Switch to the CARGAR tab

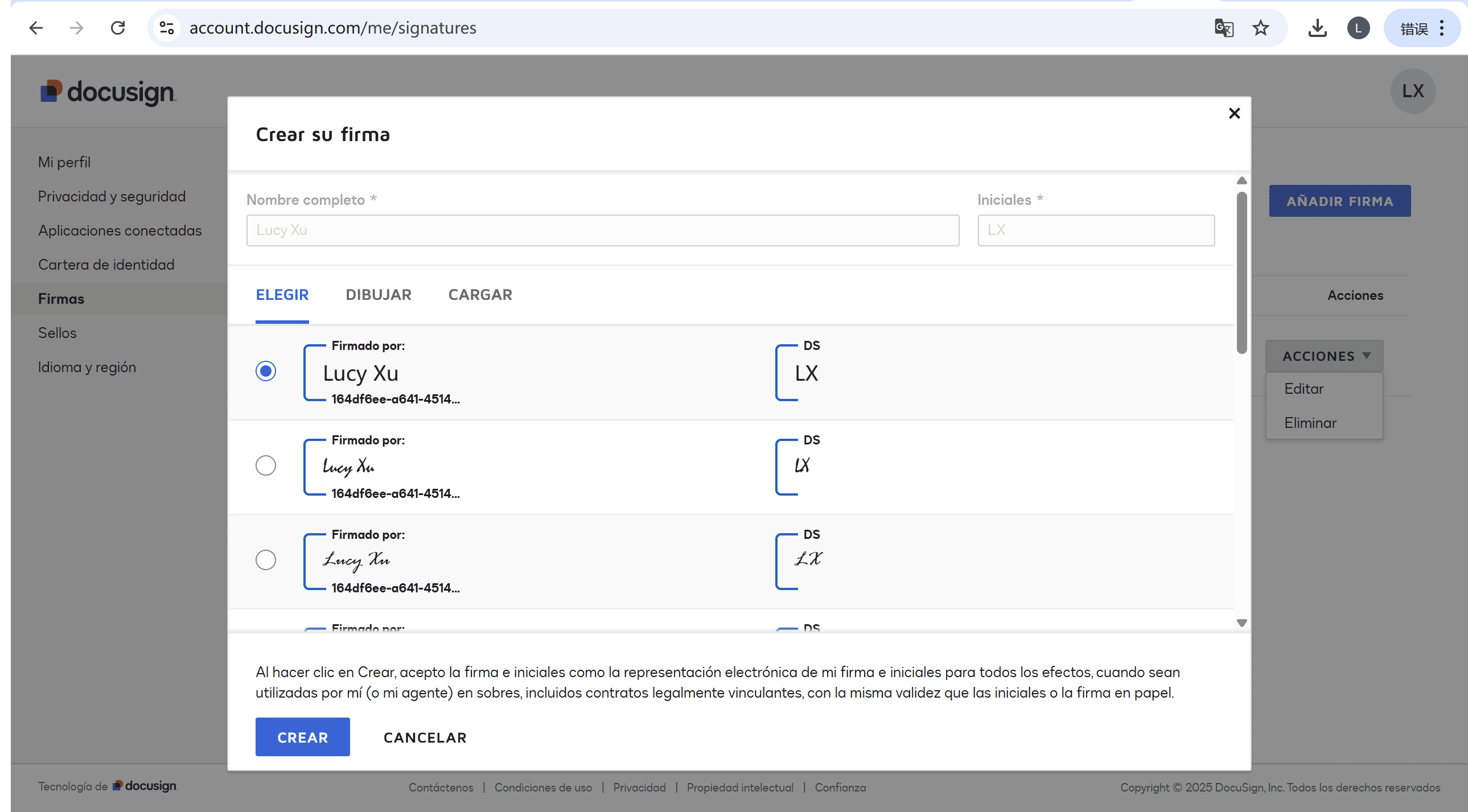point(480,295)
